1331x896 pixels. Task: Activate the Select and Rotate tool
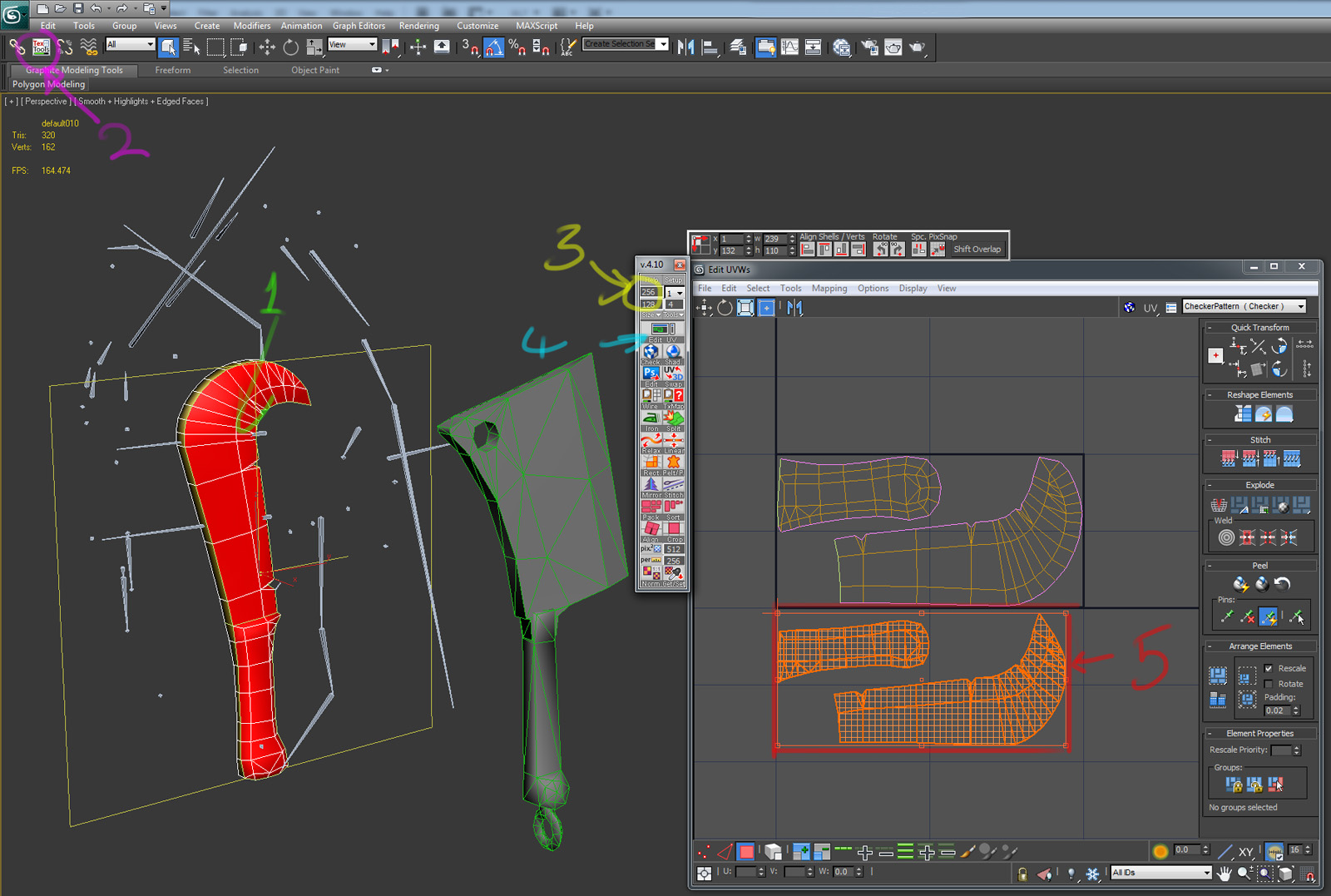290,47
